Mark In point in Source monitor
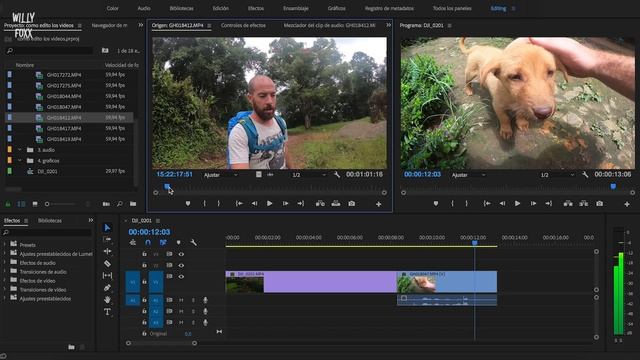 coord(204,203)
